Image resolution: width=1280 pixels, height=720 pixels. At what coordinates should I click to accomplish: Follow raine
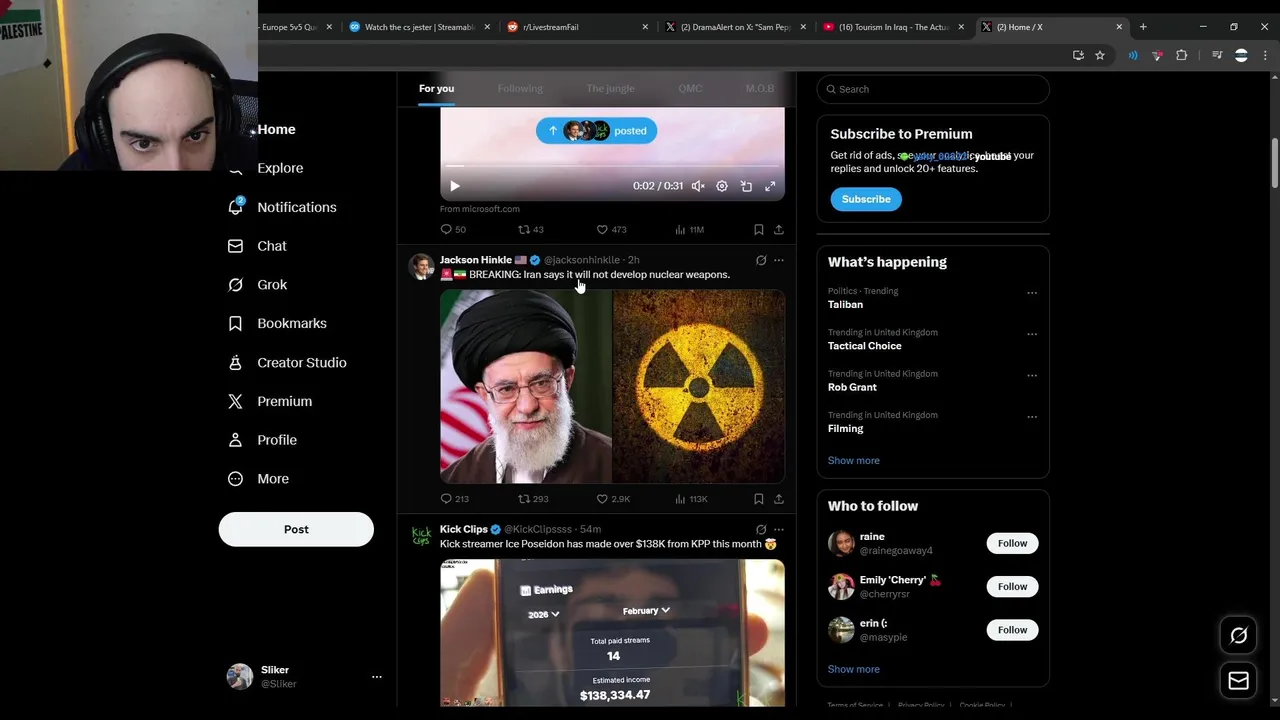pyautogui.click(x=1012, y=543)
